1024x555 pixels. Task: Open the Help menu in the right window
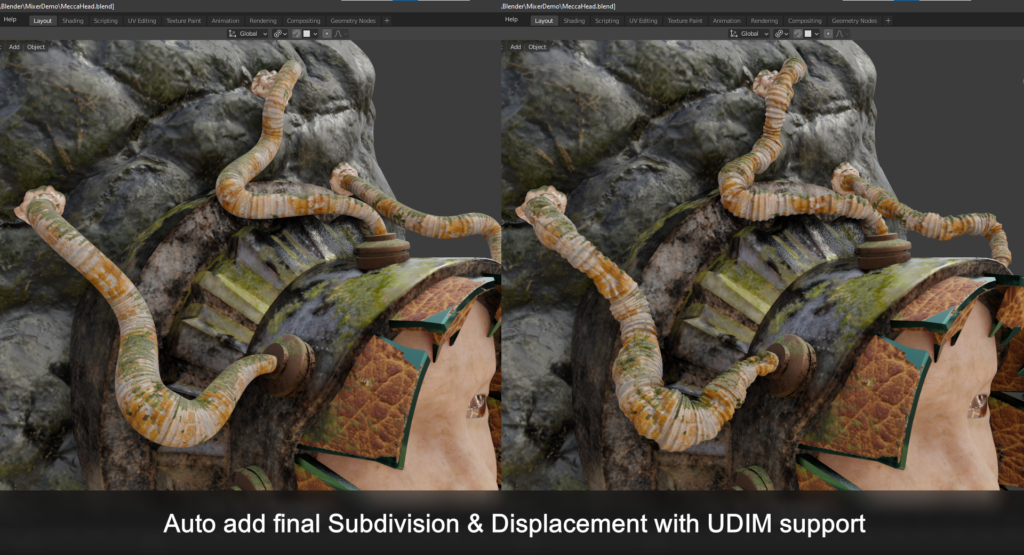pyautogui.click(x=511, y=20)
